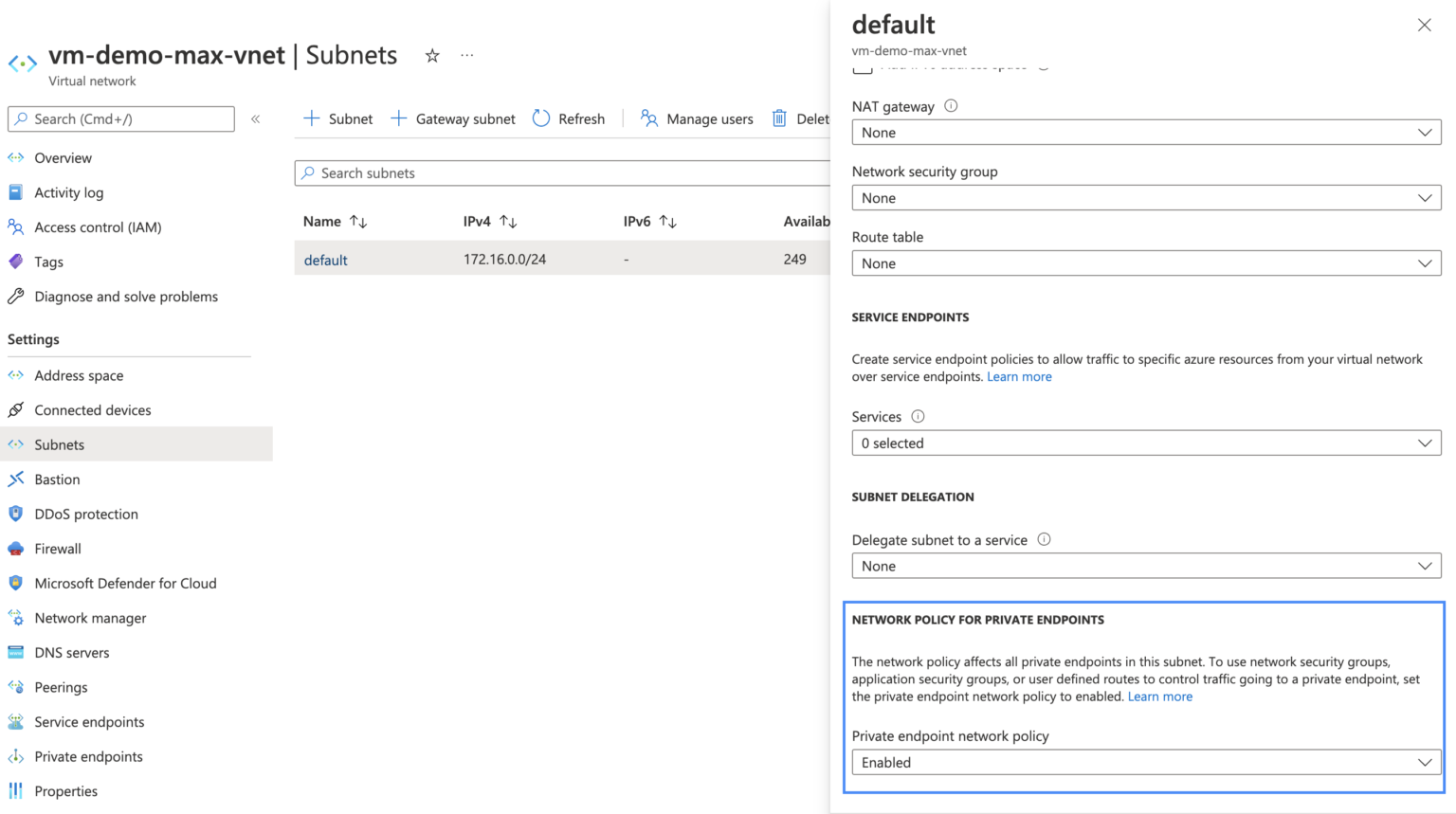Click the Service endpoints icon
This screenshot has width=1456, height=814.
point(16,722)
